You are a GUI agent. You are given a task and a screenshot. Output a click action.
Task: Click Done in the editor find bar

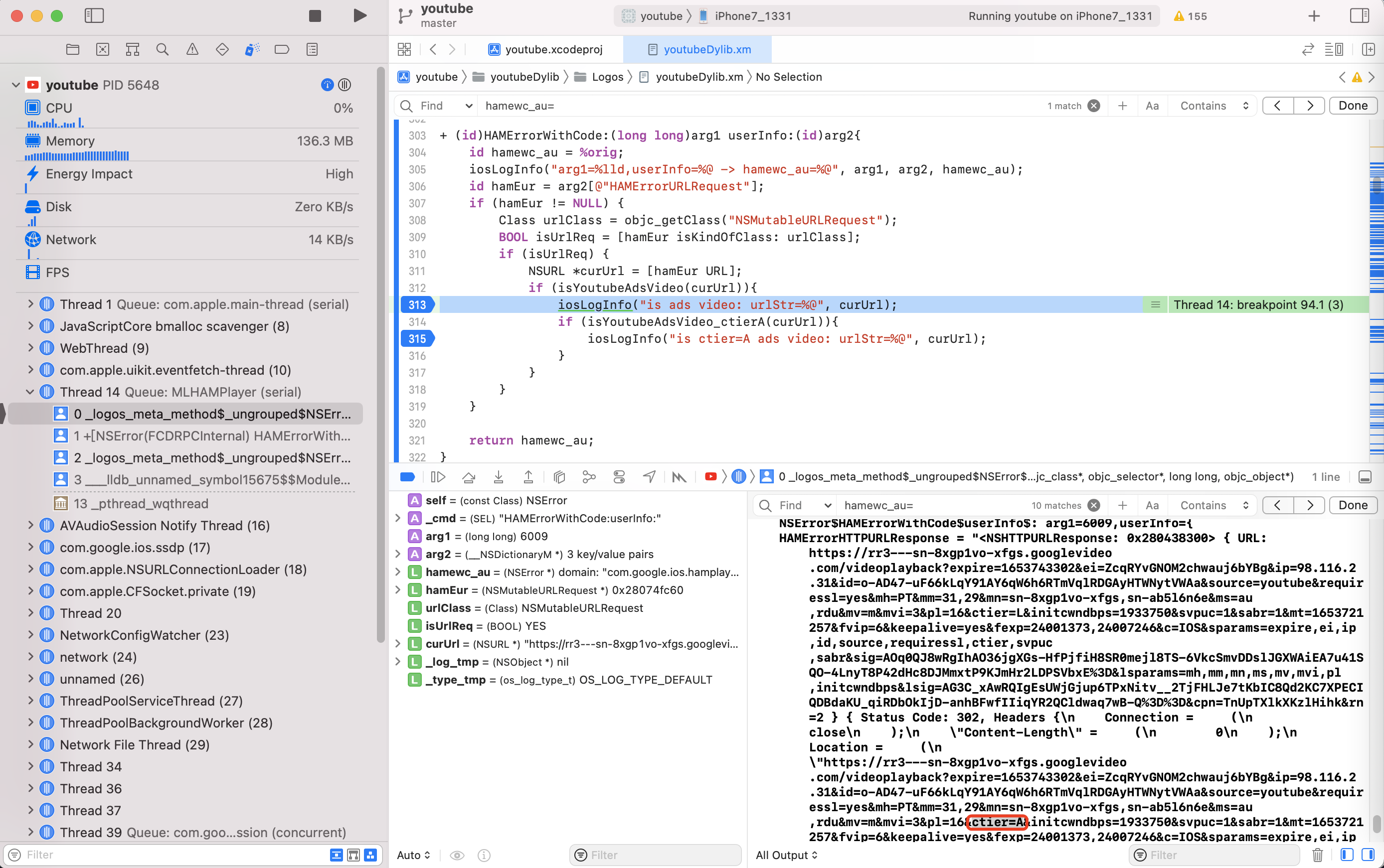coord(1353,106)
